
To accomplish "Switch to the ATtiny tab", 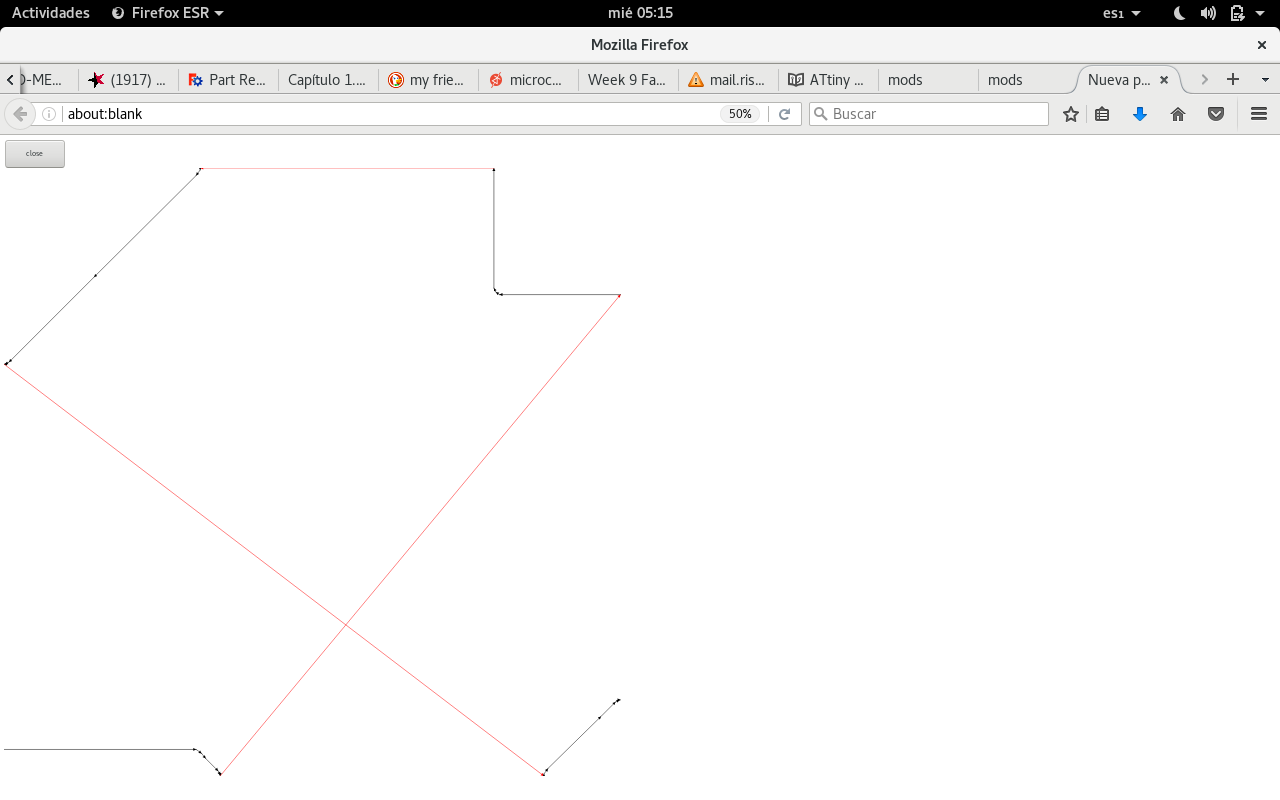I will (828, 80).
